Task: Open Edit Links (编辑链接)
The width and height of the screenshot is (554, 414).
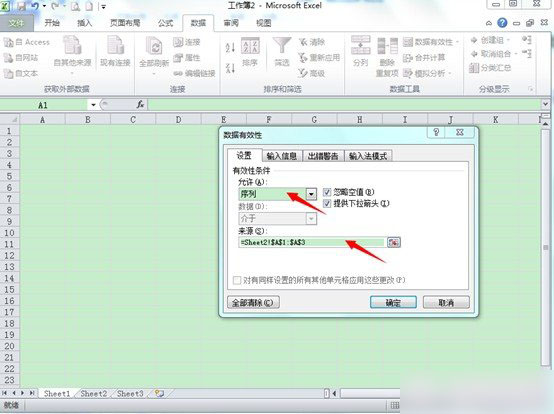Action: [194, 73]
